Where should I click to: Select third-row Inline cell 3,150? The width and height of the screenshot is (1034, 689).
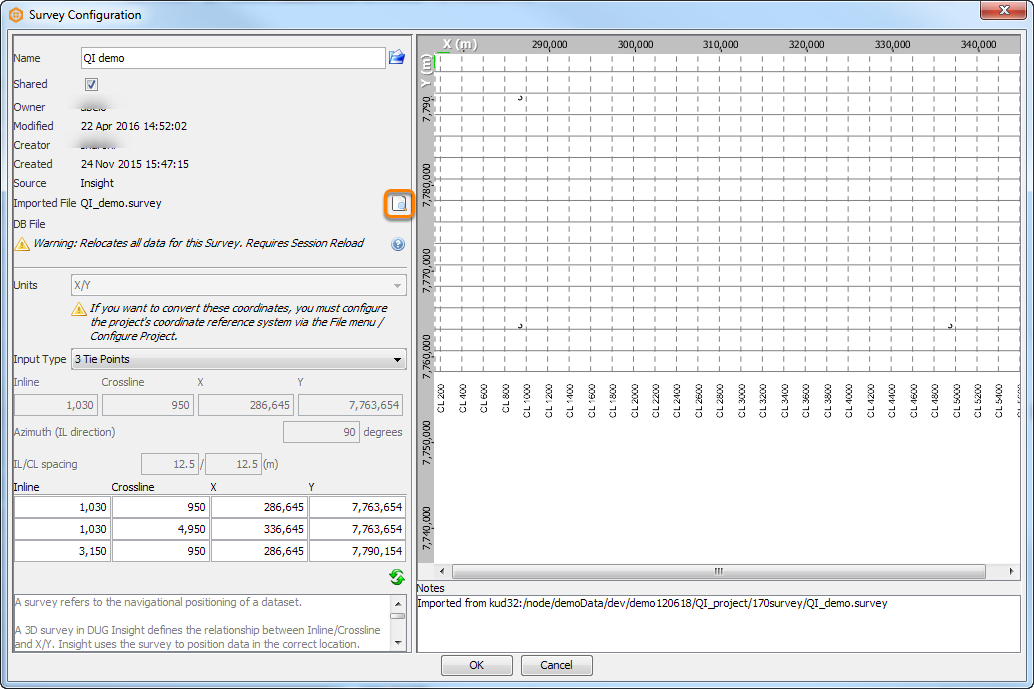(63, 551)
